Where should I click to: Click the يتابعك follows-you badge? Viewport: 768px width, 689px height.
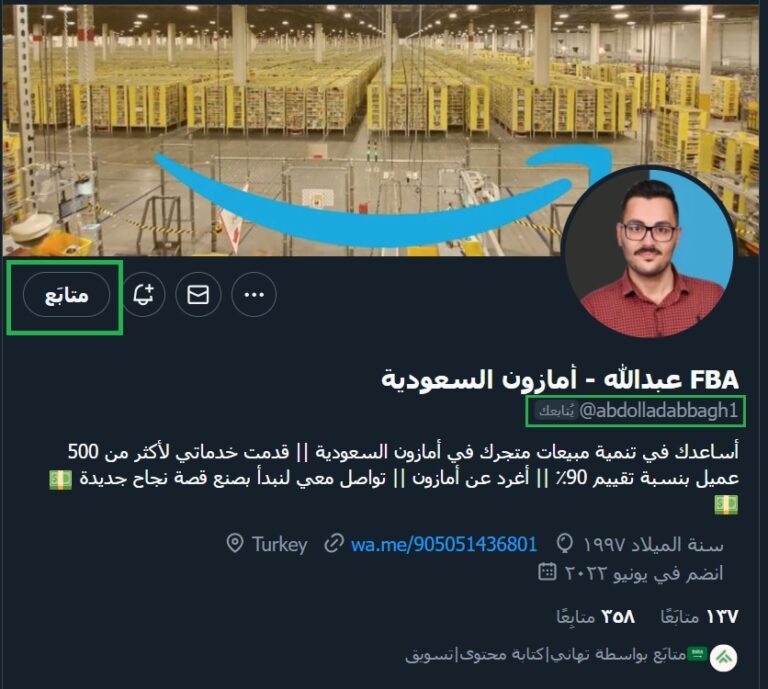coord(556,411)
